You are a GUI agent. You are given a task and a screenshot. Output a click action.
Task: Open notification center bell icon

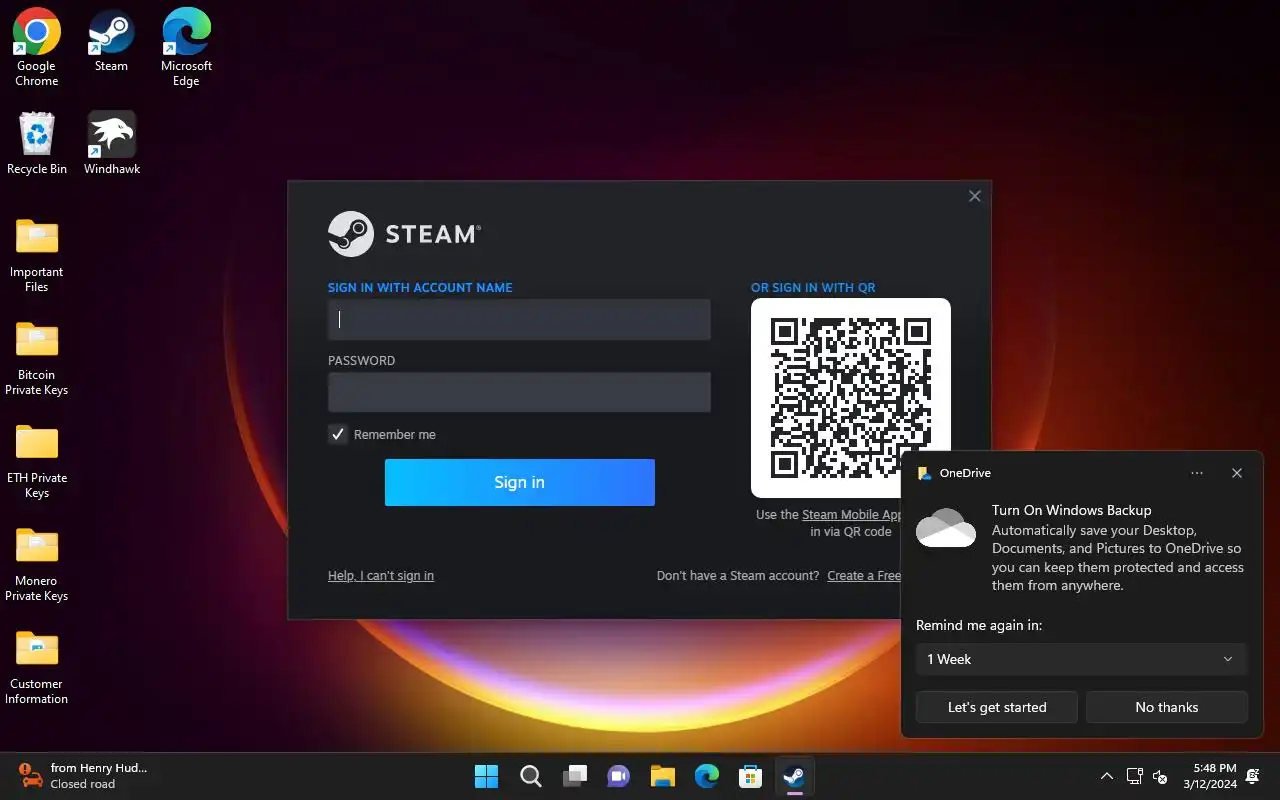(x=1254, y=776)
